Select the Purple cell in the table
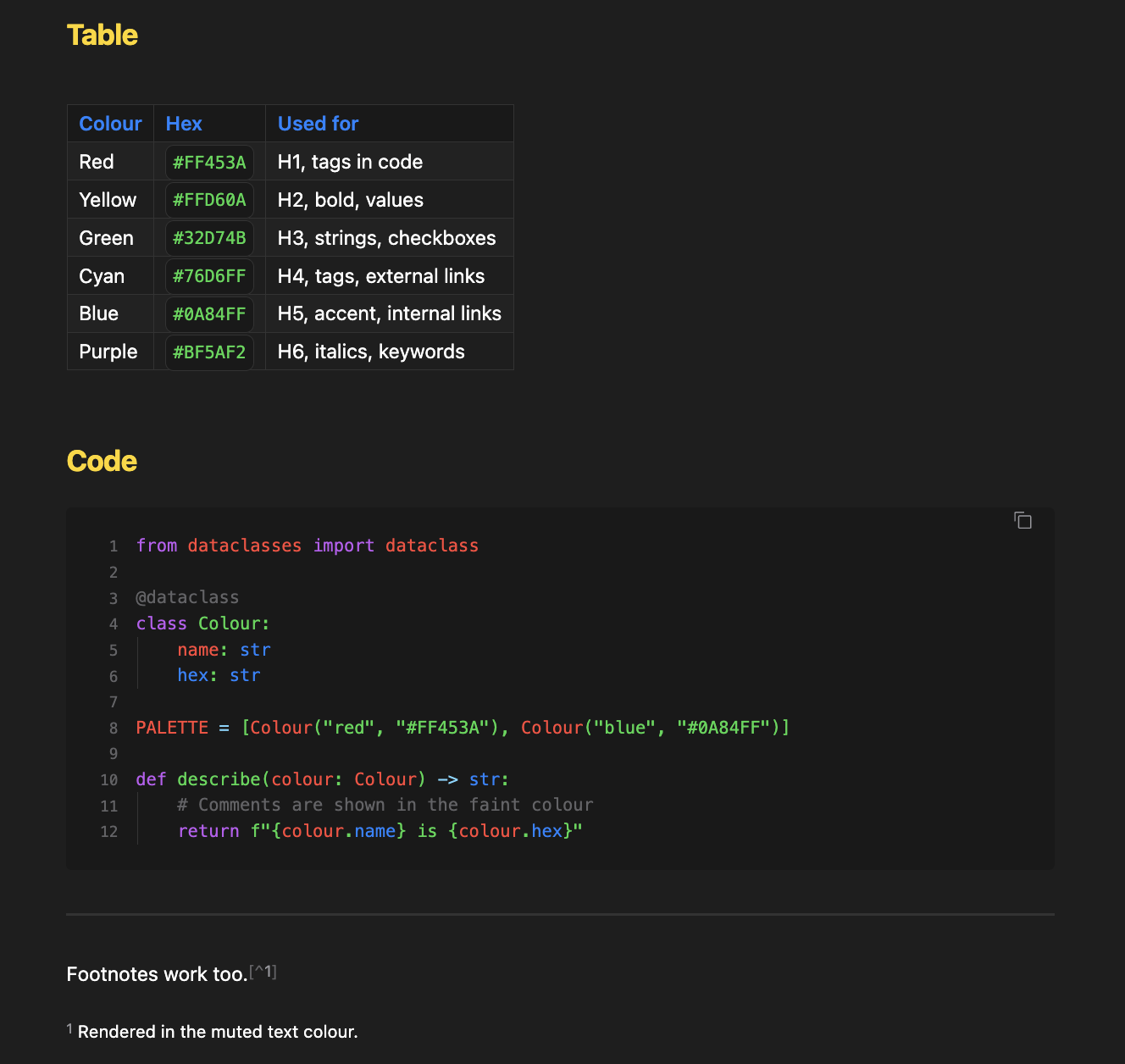Screen dimensions: 1125x1064 (110, 352)
